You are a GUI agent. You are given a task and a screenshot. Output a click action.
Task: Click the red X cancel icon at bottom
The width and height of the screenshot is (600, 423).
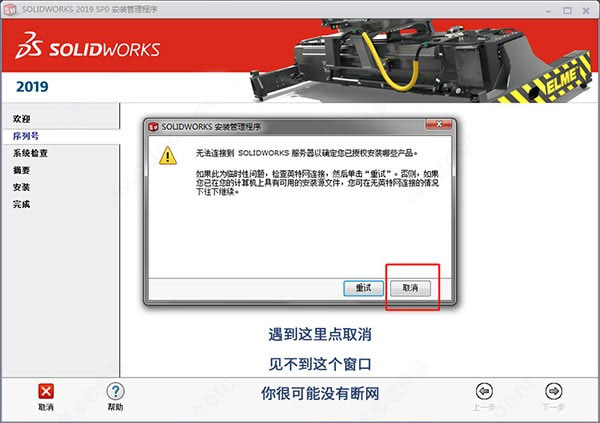click(46, 391)
